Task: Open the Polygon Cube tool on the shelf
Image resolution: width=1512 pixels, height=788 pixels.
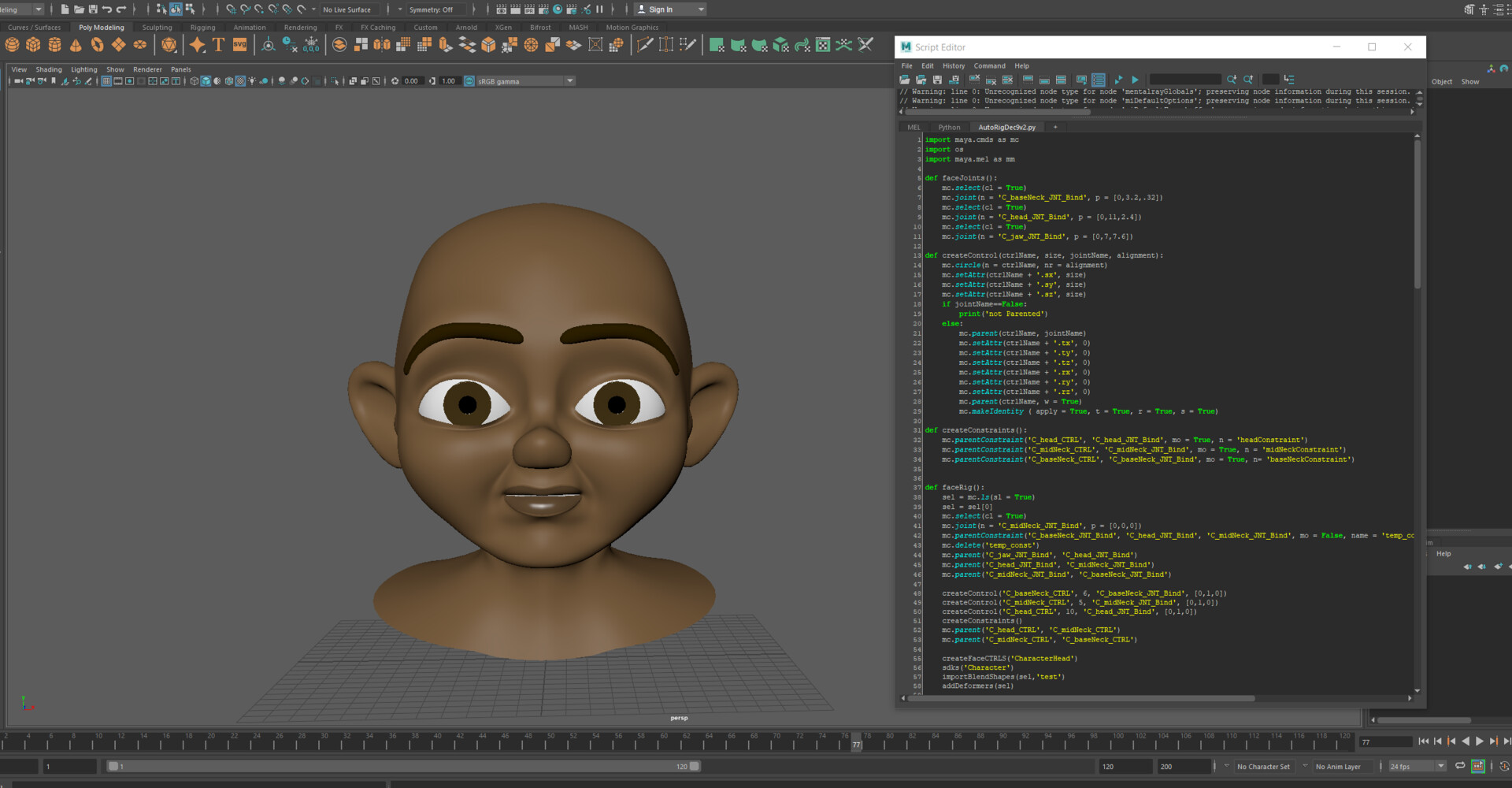Action: [x=33, y=45]
